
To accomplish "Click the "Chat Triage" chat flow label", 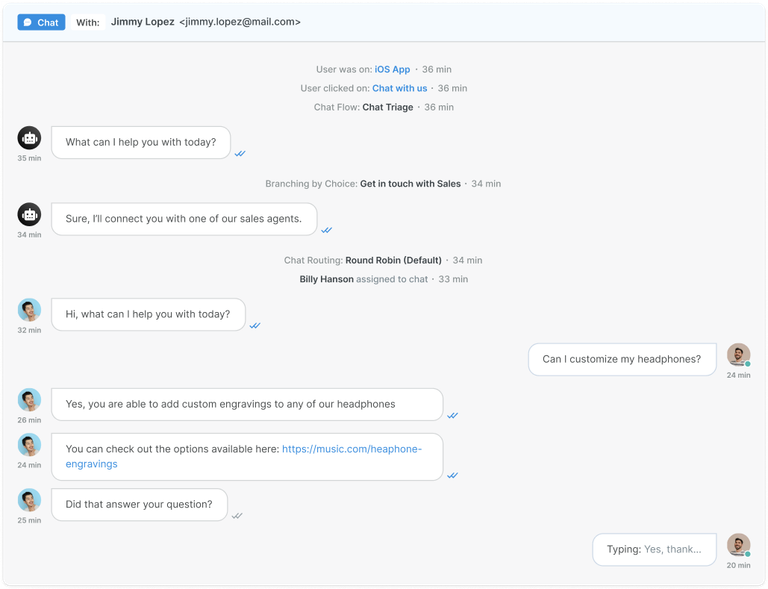I will [x=387, y=107].
